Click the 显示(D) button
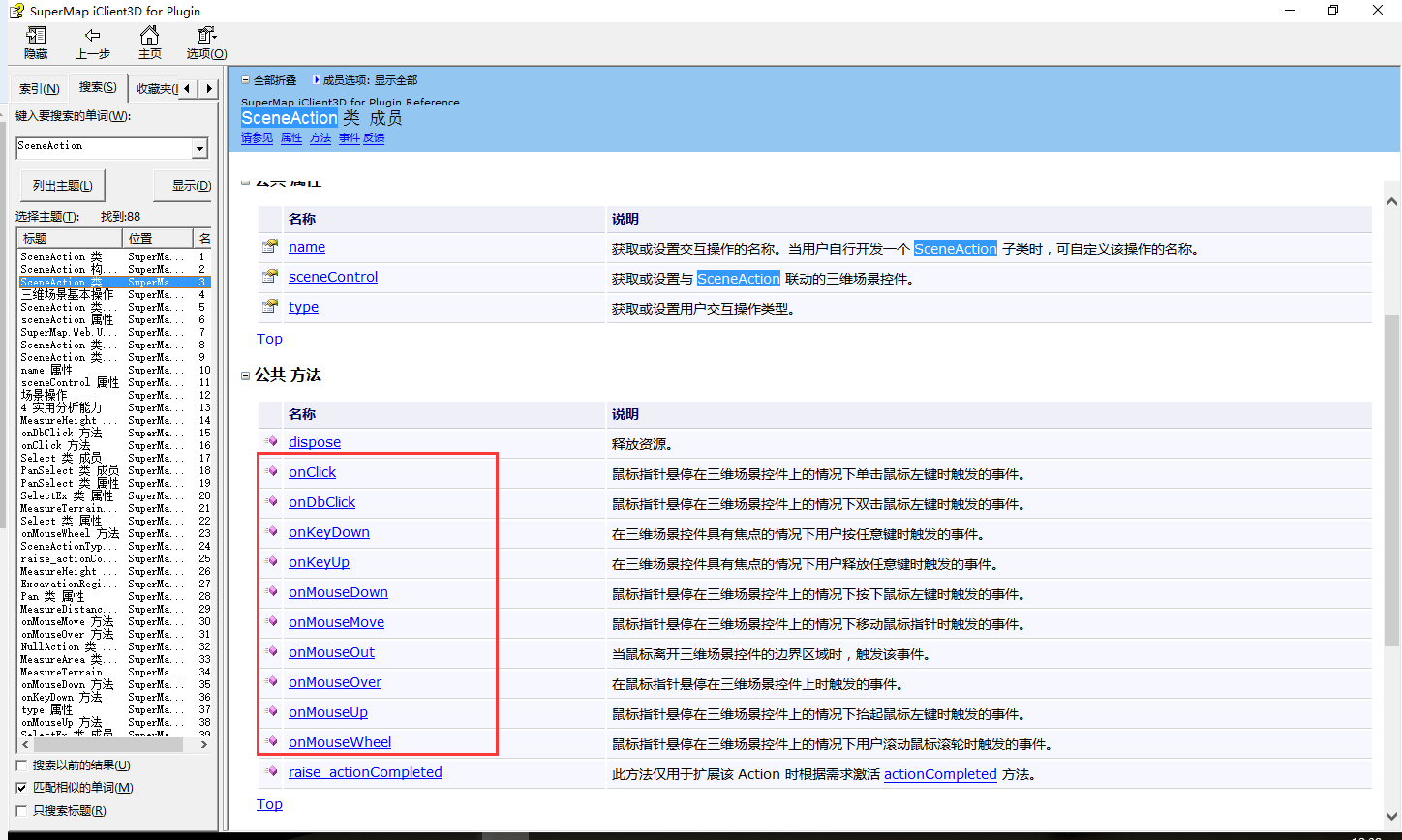This screenshot has width=1402, height=840. click(x=183, y=186)
